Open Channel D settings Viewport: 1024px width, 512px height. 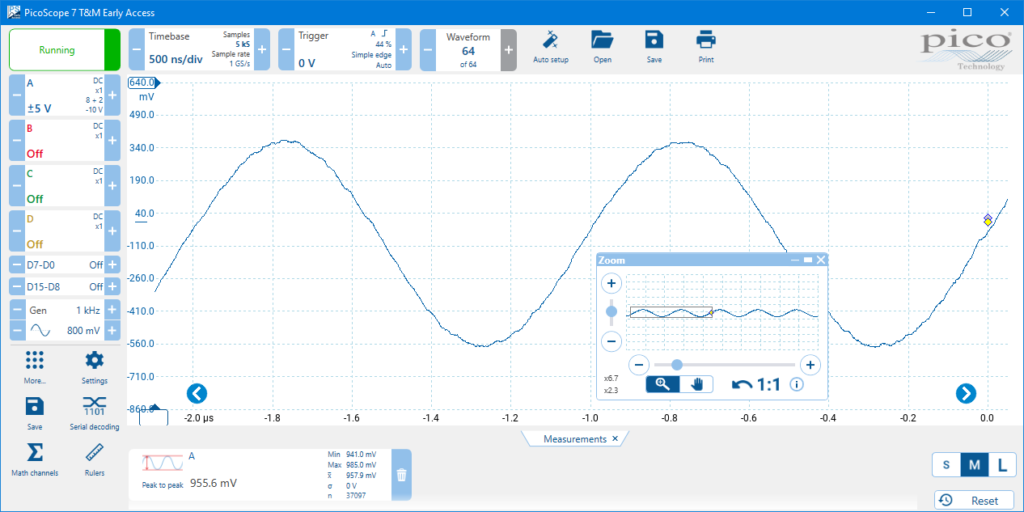click(65, 231)
